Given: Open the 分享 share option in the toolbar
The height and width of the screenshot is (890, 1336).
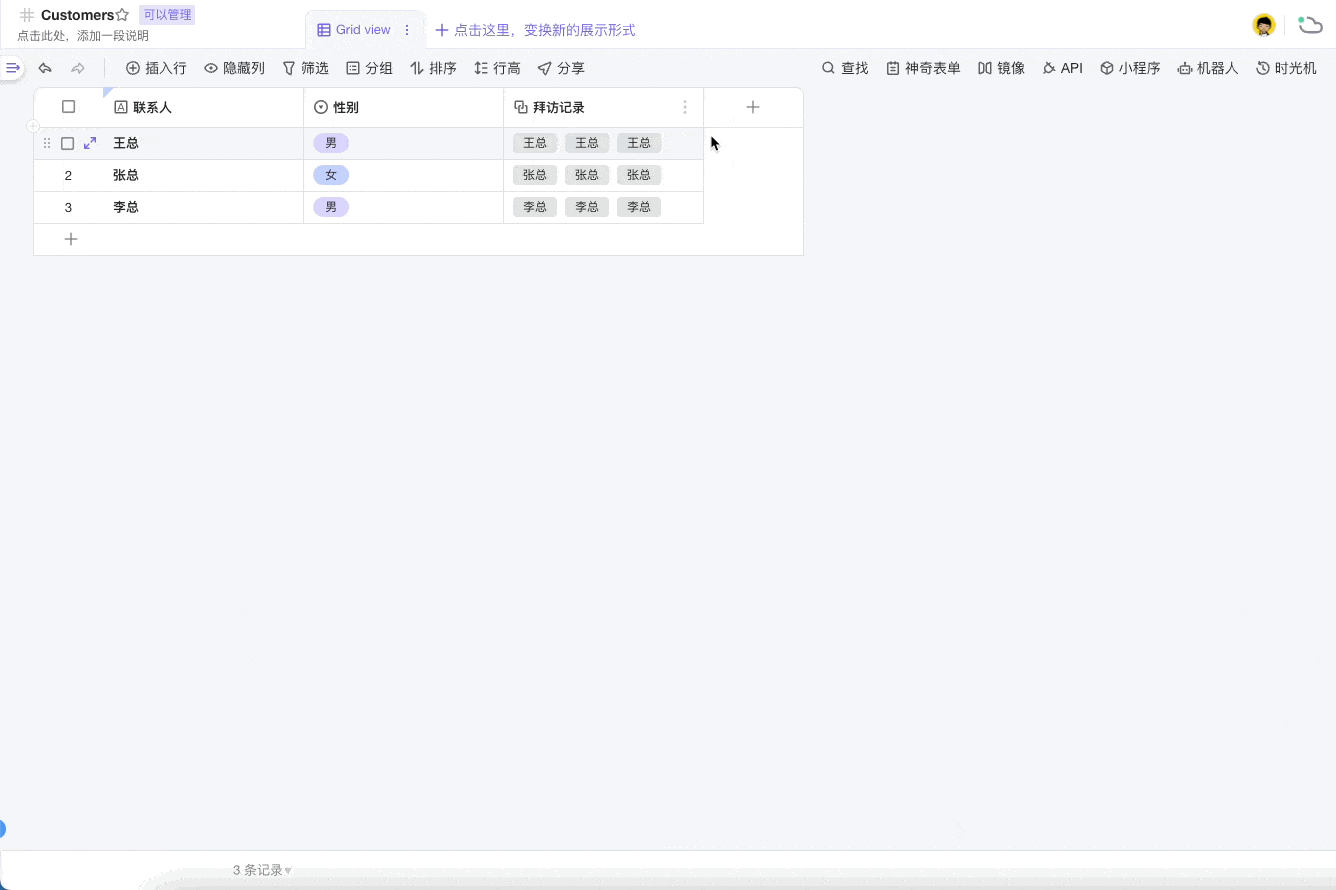Looking at the screenshot, I should click(561, 68).
